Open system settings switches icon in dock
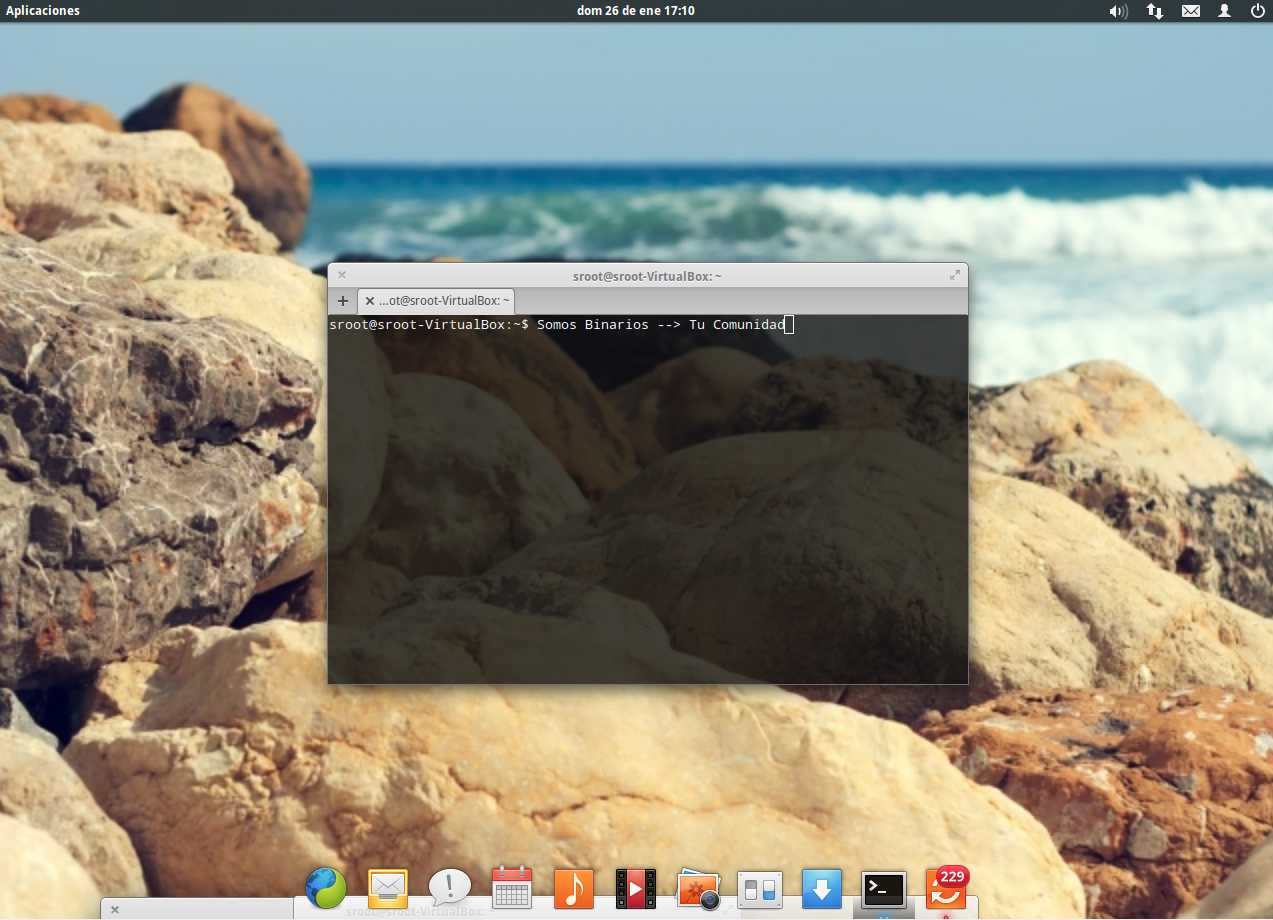 pos(760,888)
